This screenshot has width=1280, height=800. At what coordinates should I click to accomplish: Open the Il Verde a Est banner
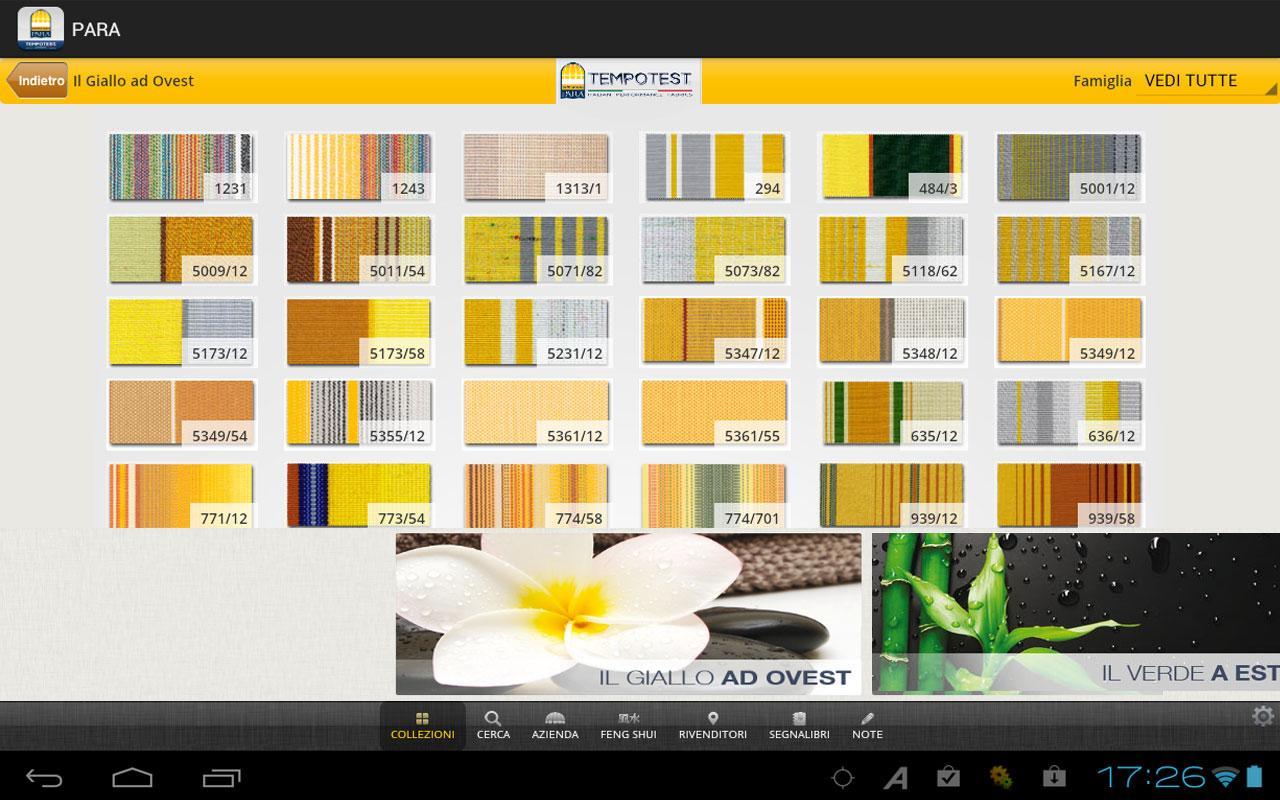pos(1075,613)
